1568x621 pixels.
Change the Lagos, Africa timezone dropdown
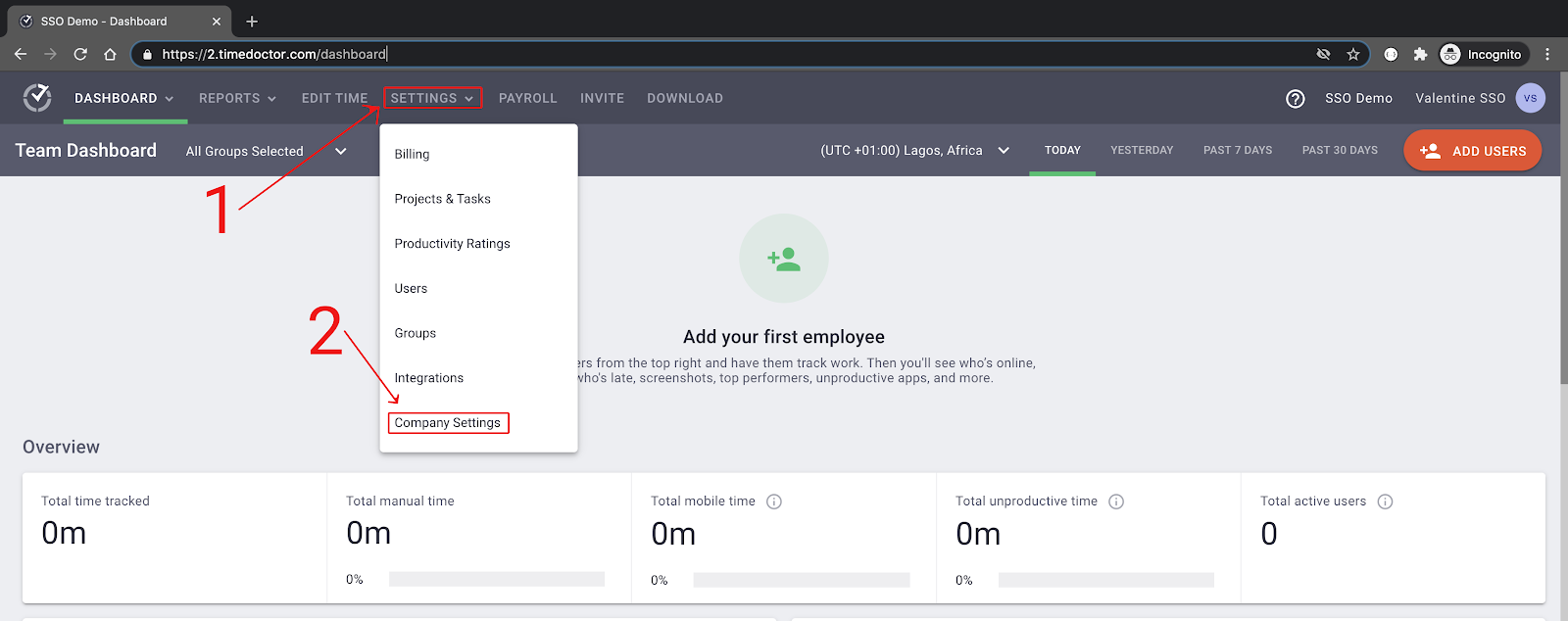click(x=915, y=150)
